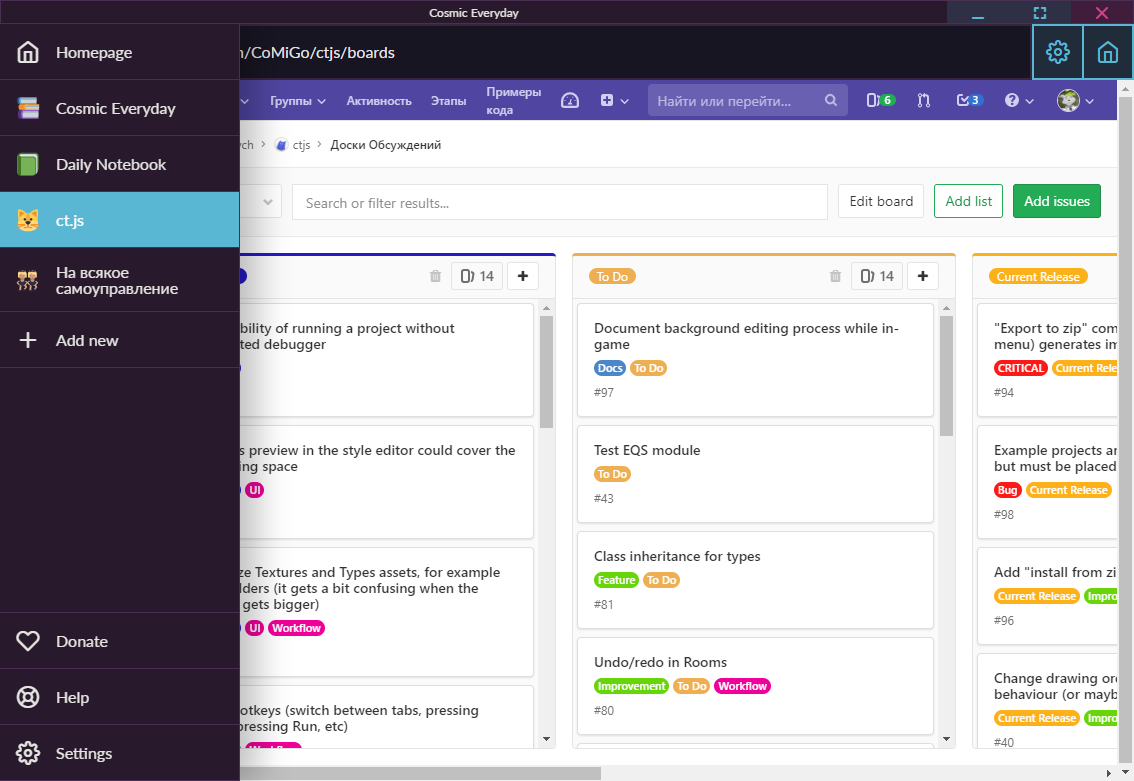Open the new item plus dropdown
Screen dimensions: 1134x781
(x=614, y=101)
